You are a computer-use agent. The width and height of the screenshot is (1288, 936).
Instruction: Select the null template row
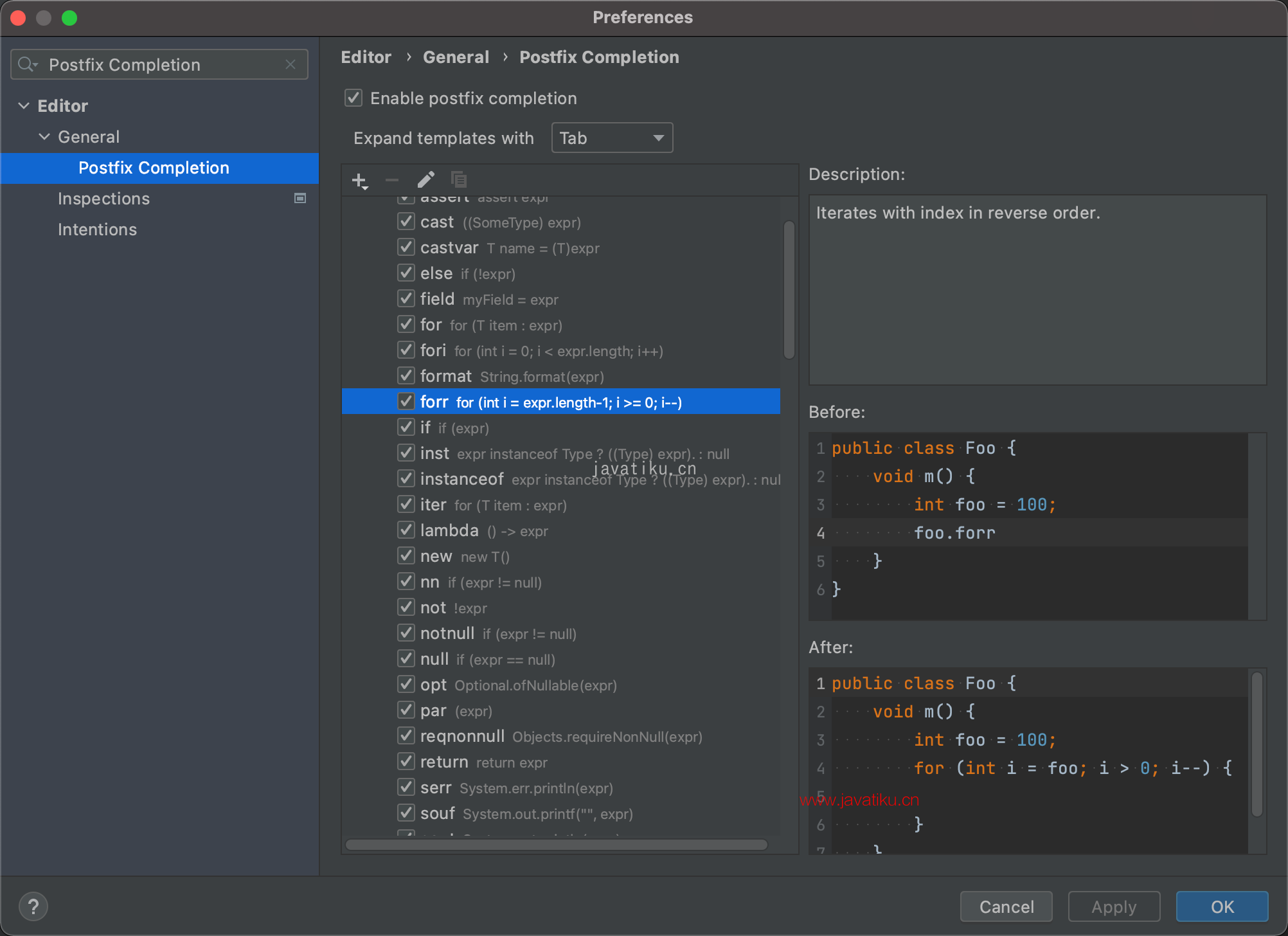(561, 659)
